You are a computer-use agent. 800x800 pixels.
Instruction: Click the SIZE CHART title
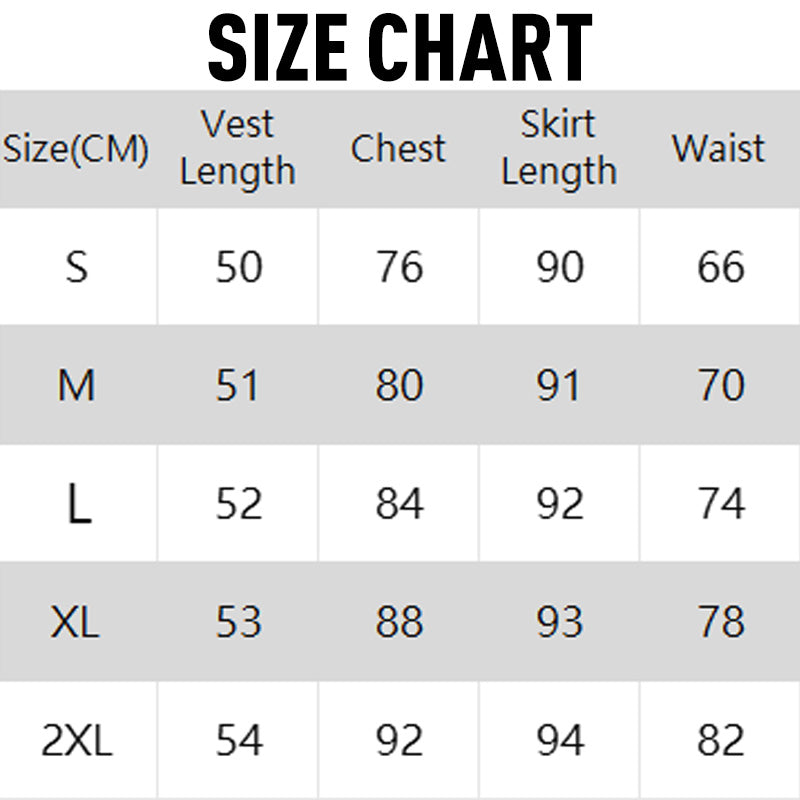400,46
